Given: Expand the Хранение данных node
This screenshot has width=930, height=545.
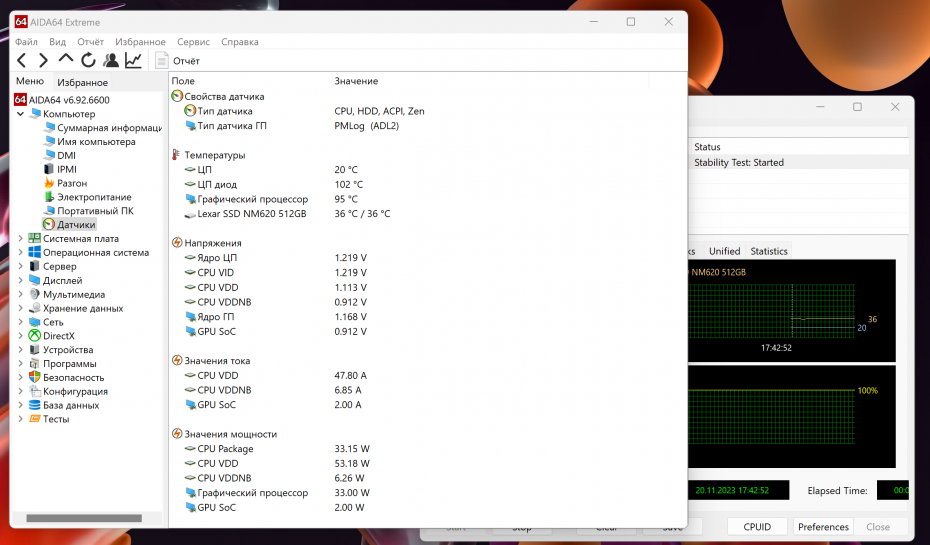Looking at the screenshot, I should 21,309.
